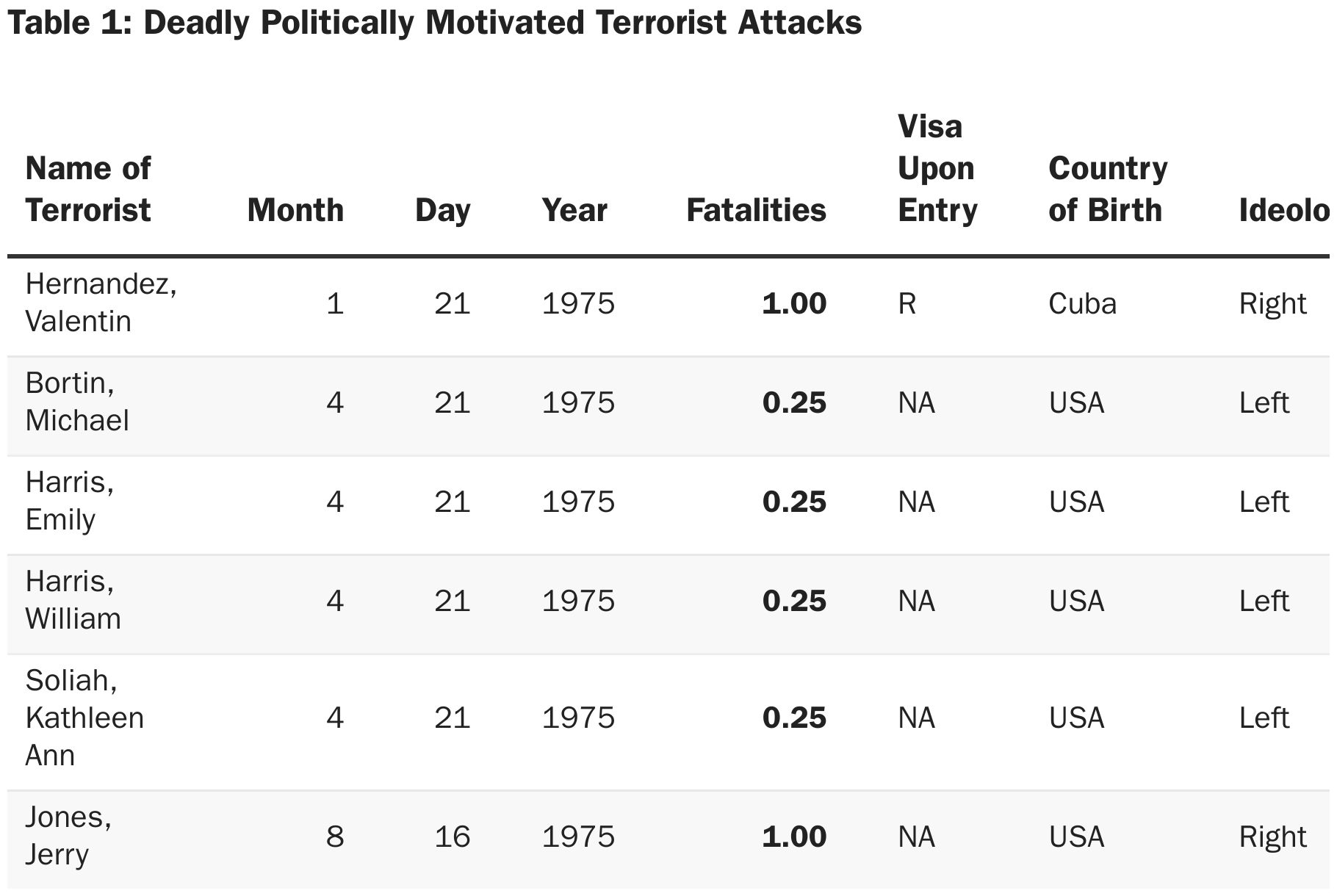Click the Harris, William name cell

[73, 600]
